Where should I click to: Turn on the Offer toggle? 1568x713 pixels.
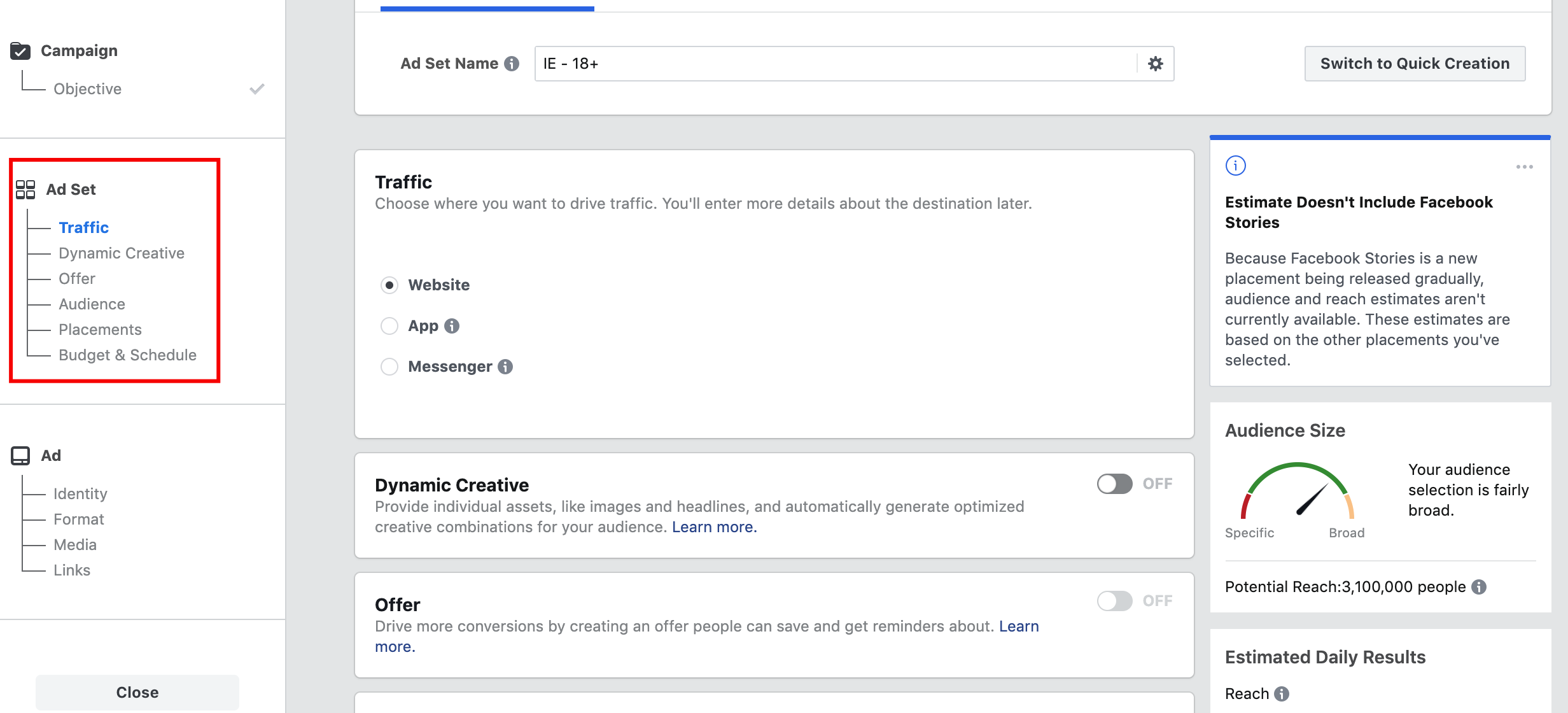click(x=1114, y=600)
